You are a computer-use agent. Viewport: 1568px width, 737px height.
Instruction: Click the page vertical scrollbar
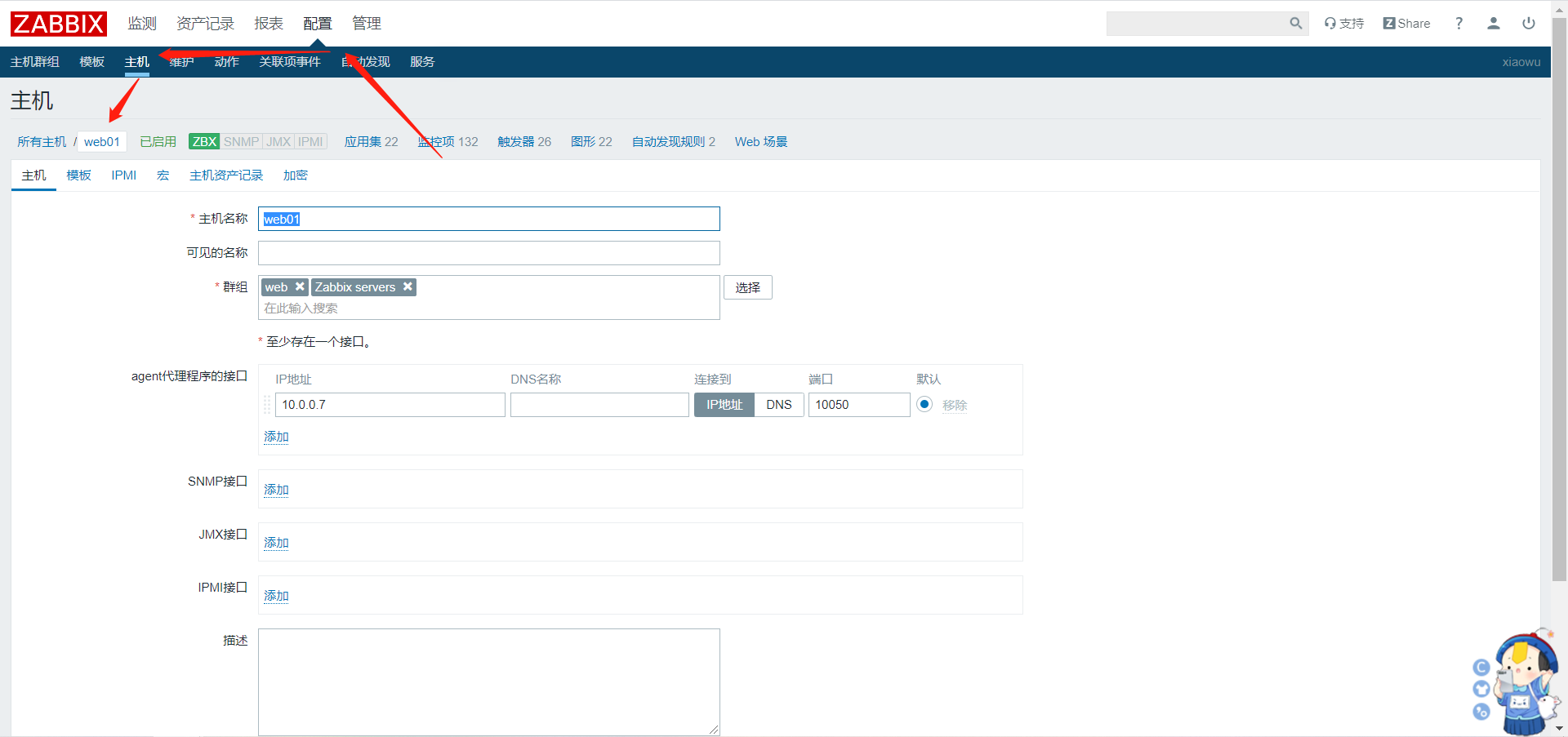[1558, 326]
